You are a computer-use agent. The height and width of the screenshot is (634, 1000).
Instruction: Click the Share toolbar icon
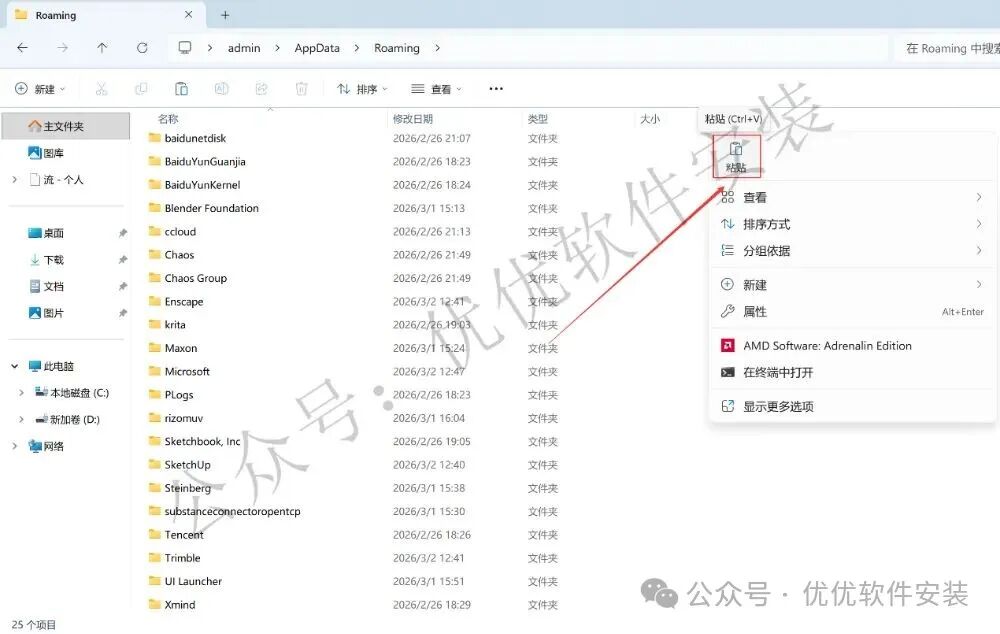[x=261, y=89]
